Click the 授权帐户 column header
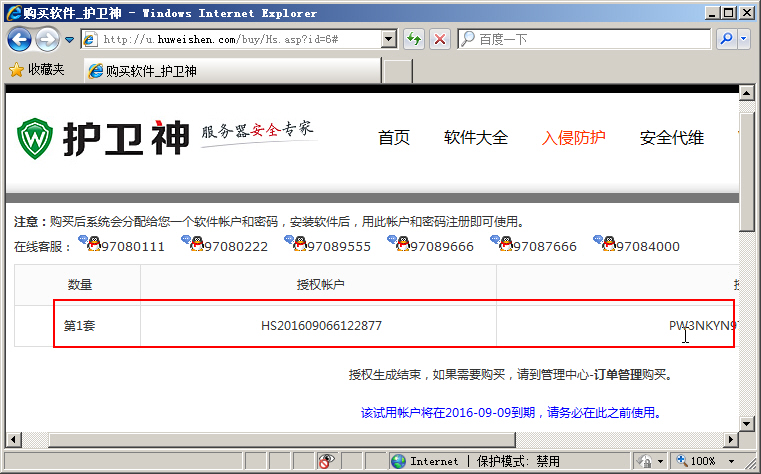 point(320,285)
